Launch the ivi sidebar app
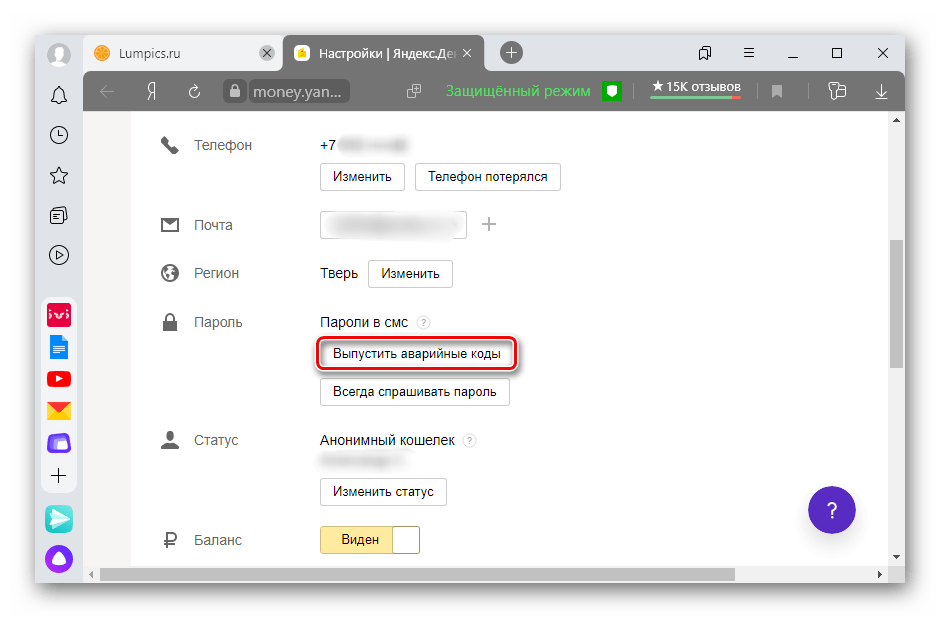Image resolution: width=940 pixels, height=624 pixels. 59,316
